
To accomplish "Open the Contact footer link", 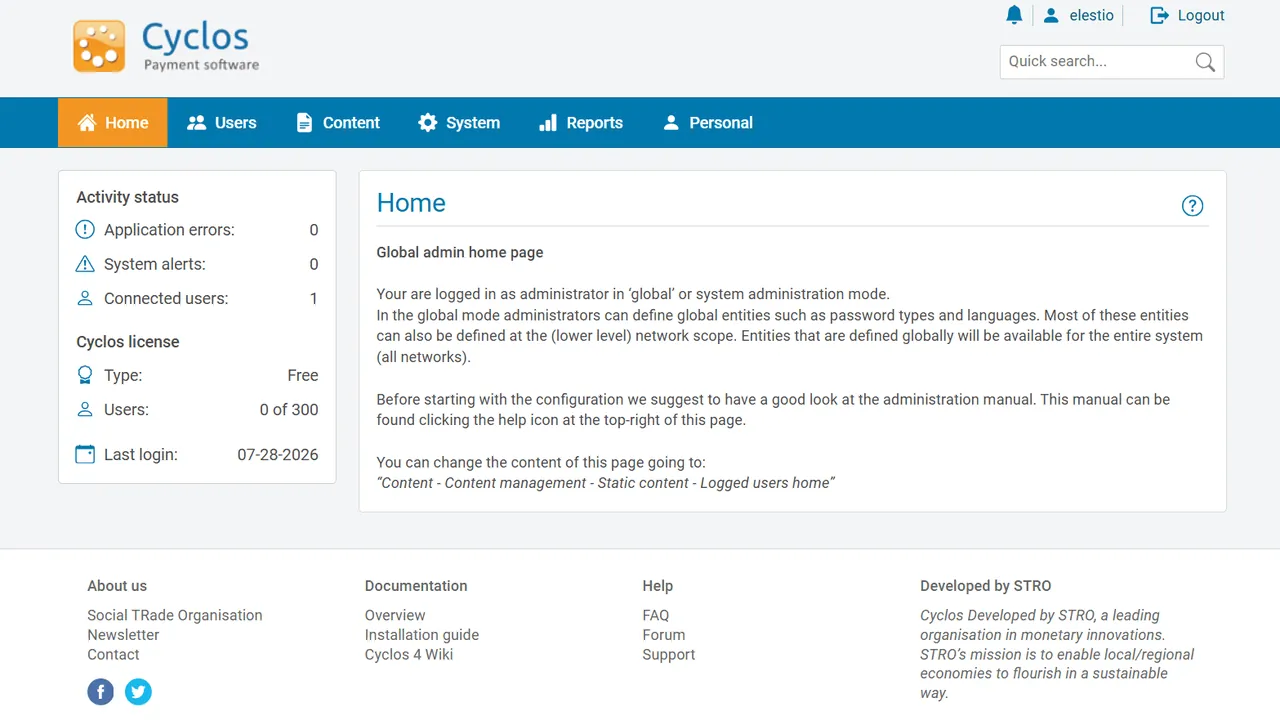I will 113,655.
